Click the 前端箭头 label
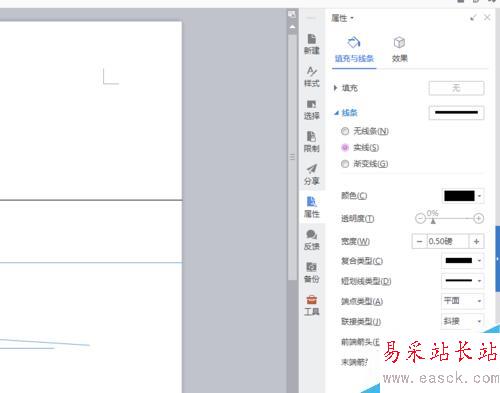Viewport: 500px width, 393px height. [360, 342]
